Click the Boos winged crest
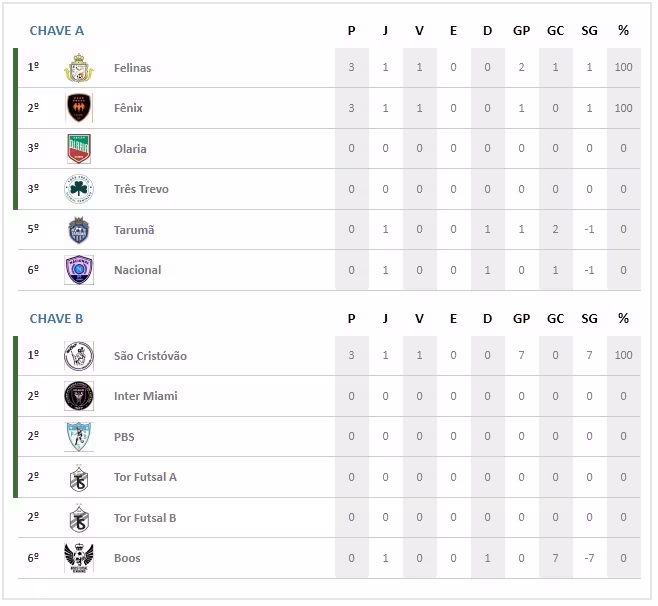658x606 pixels. [79, 558]
